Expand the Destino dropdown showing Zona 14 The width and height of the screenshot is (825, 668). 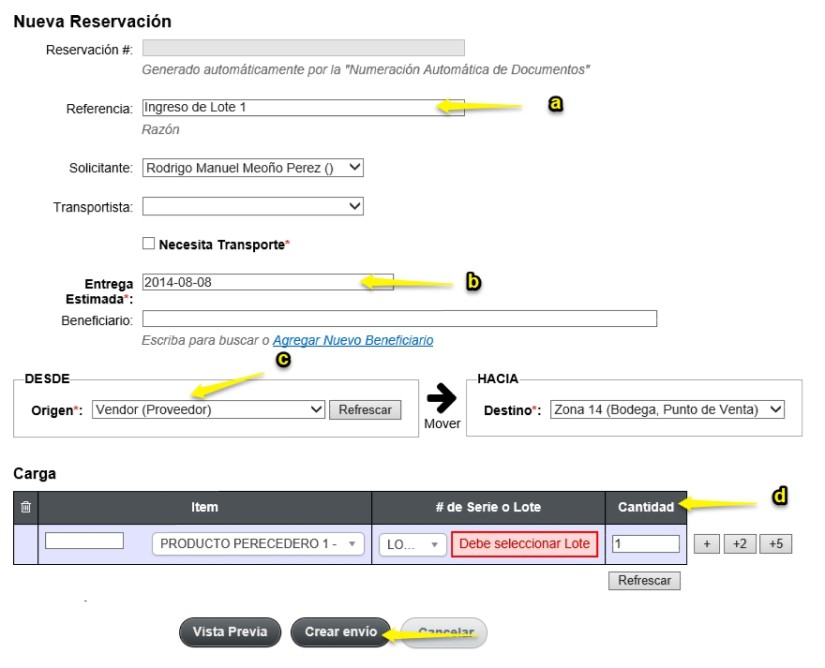(x=667, y=410)
